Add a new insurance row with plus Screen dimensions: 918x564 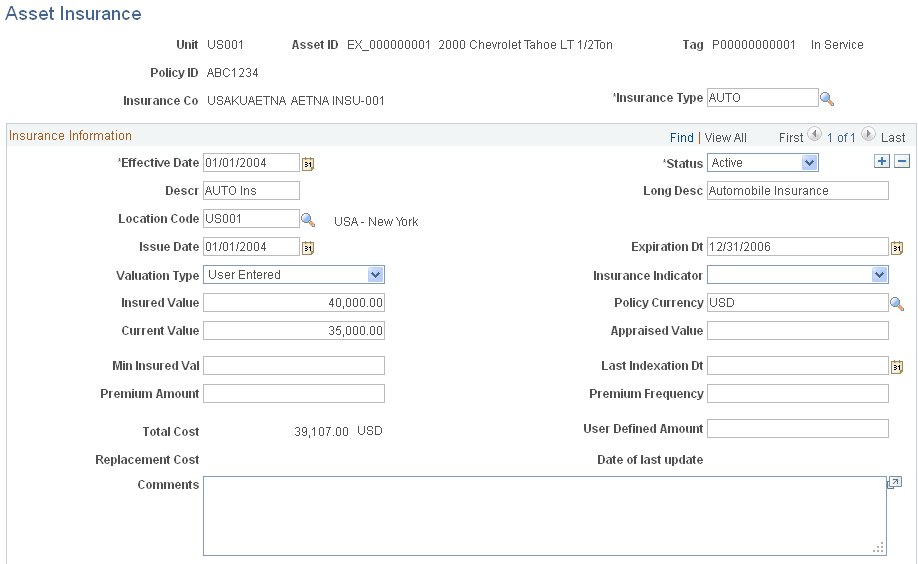coord(881,161)
